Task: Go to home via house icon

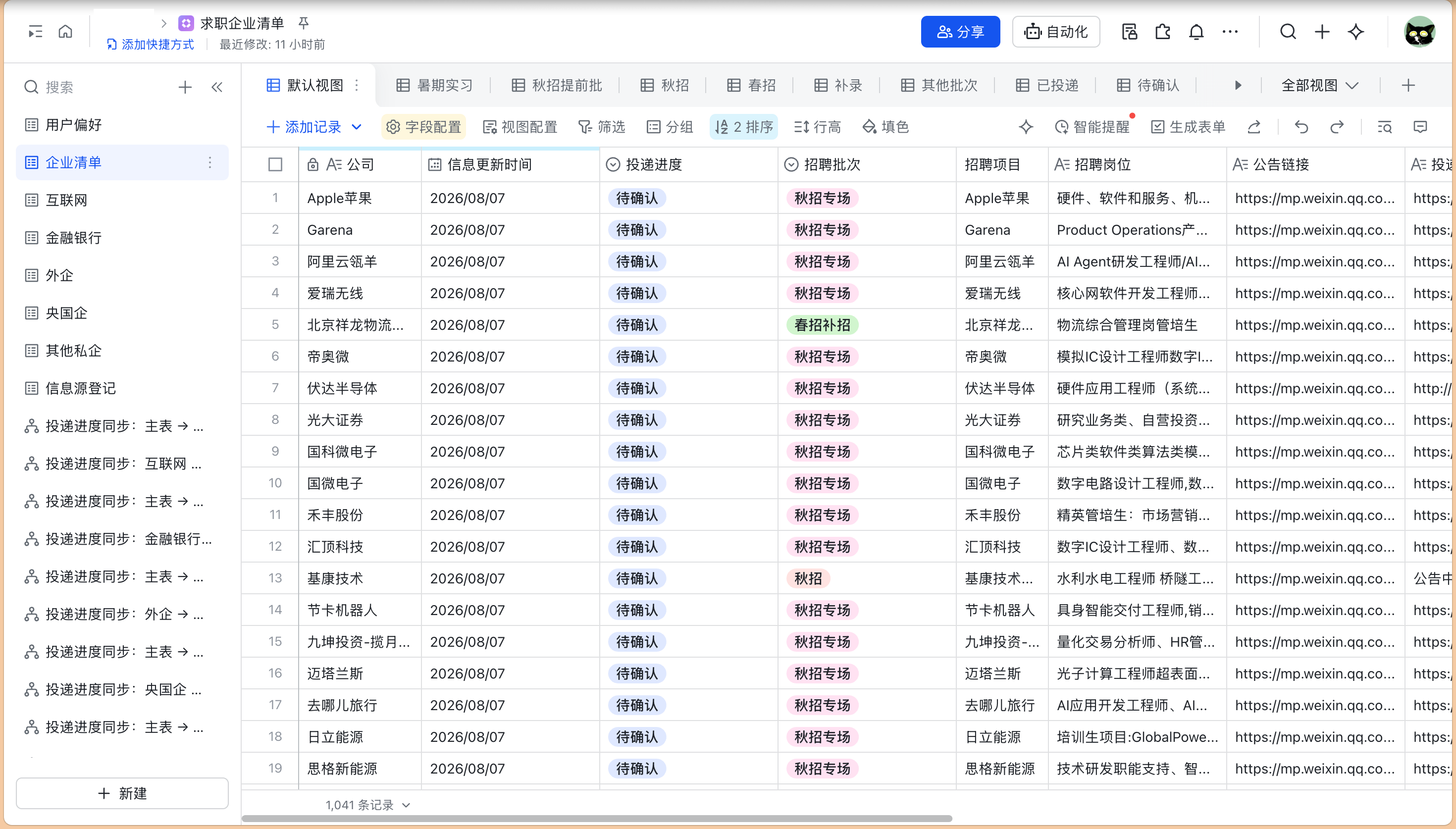Action: (65, 31)
